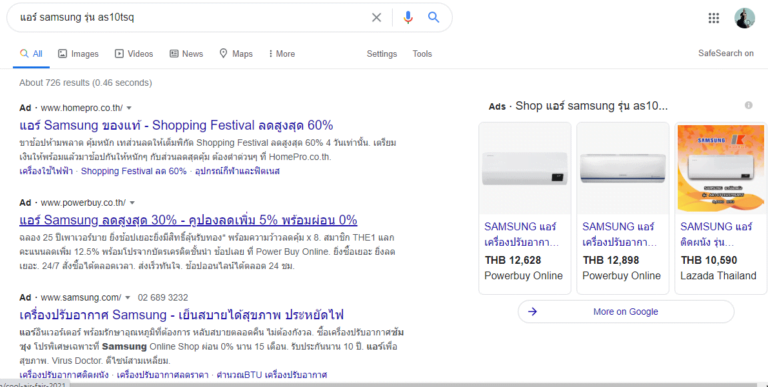The width and height of the screenshot is (768, 387).
Task: Open the More search options menu
Action: [x=282, y=54]
